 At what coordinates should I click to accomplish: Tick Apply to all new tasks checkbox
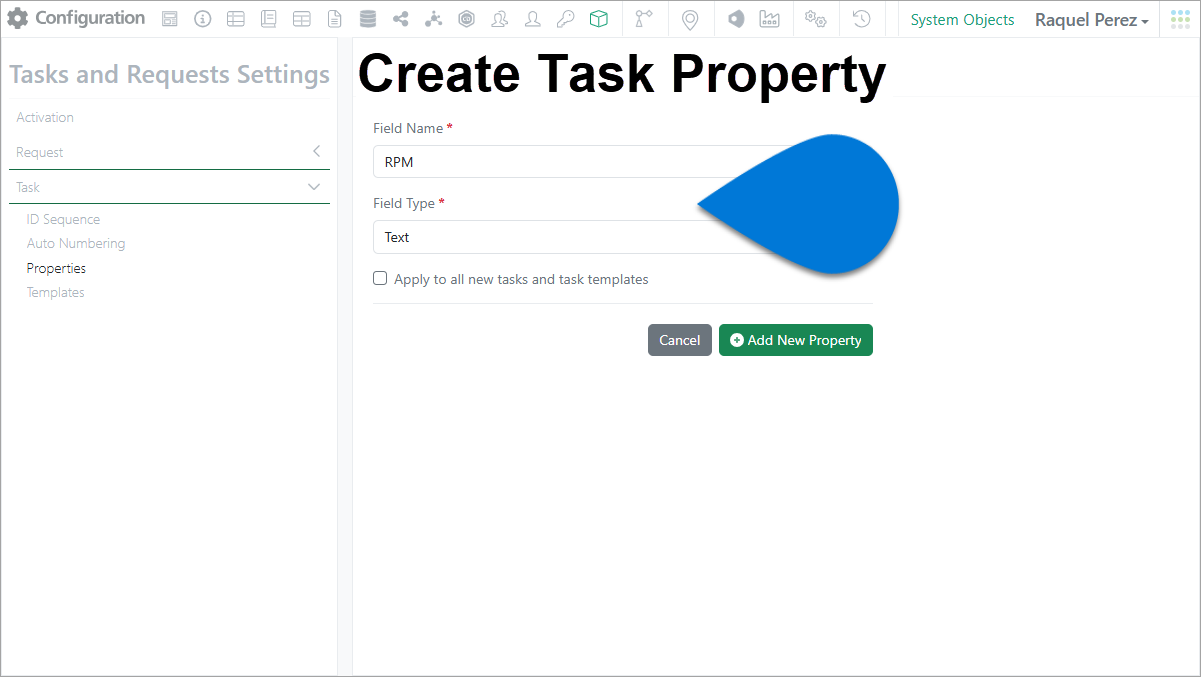click(x=380, y=278)
